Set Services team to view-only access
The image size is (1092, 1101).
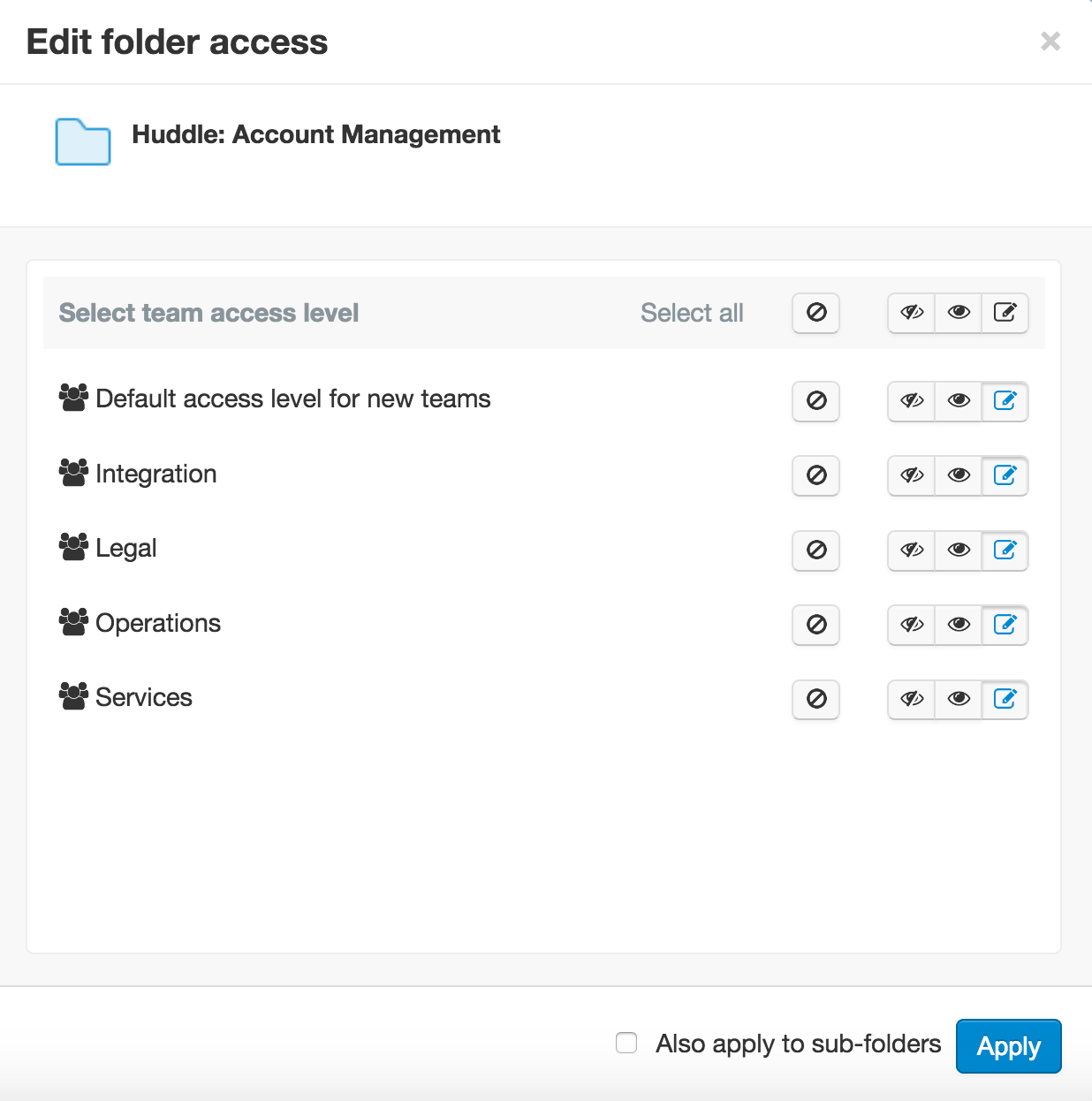coord(959,699)
